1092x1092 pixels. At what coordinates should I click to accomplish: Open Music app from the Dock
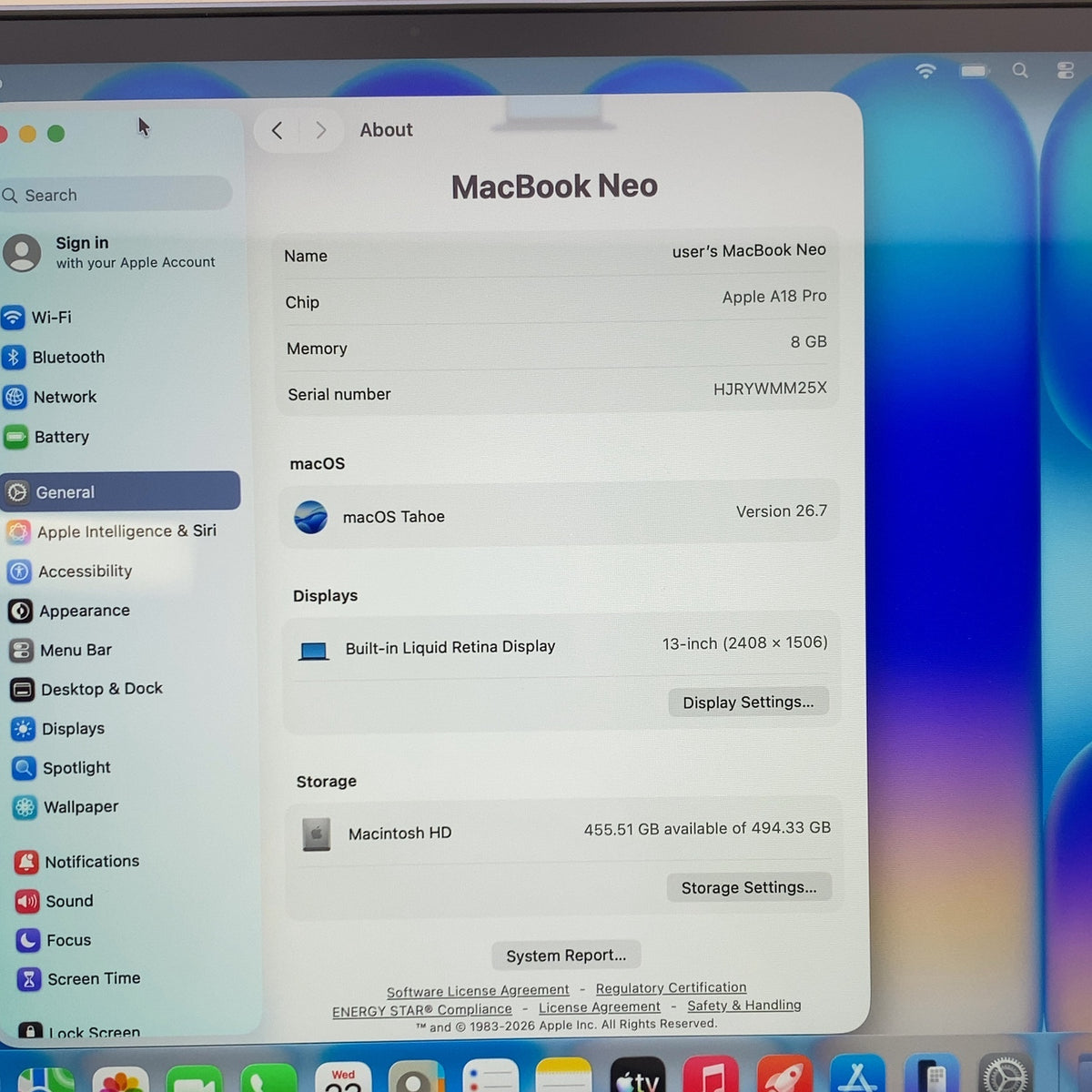click(711, 1075)
